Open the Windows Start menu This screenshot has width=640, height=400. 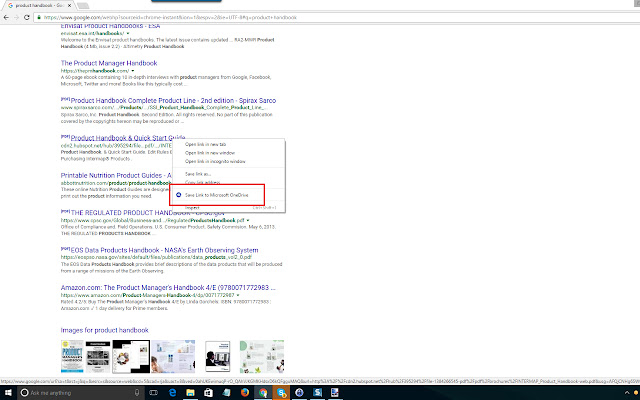tap(8, 393)
